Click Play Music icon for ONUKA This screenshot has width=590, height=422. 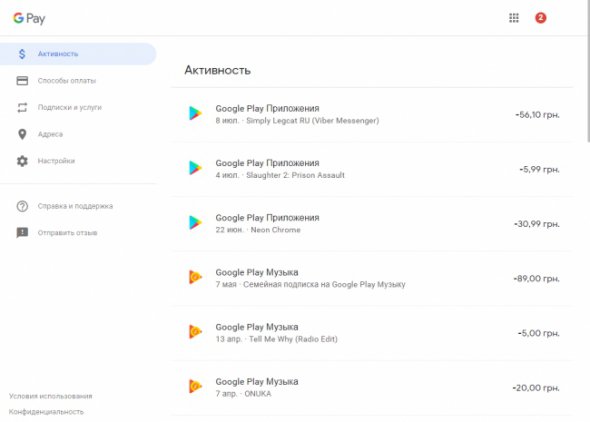pos(195,386)
